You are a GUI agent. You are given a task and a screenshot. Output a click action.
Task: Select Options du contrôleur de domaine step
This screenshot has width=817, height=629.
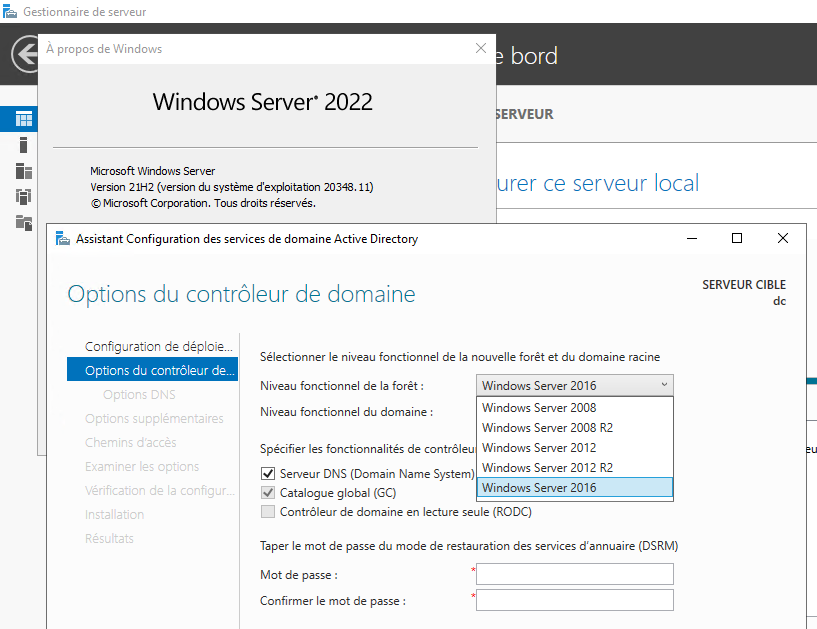click(x=153, y=370)
